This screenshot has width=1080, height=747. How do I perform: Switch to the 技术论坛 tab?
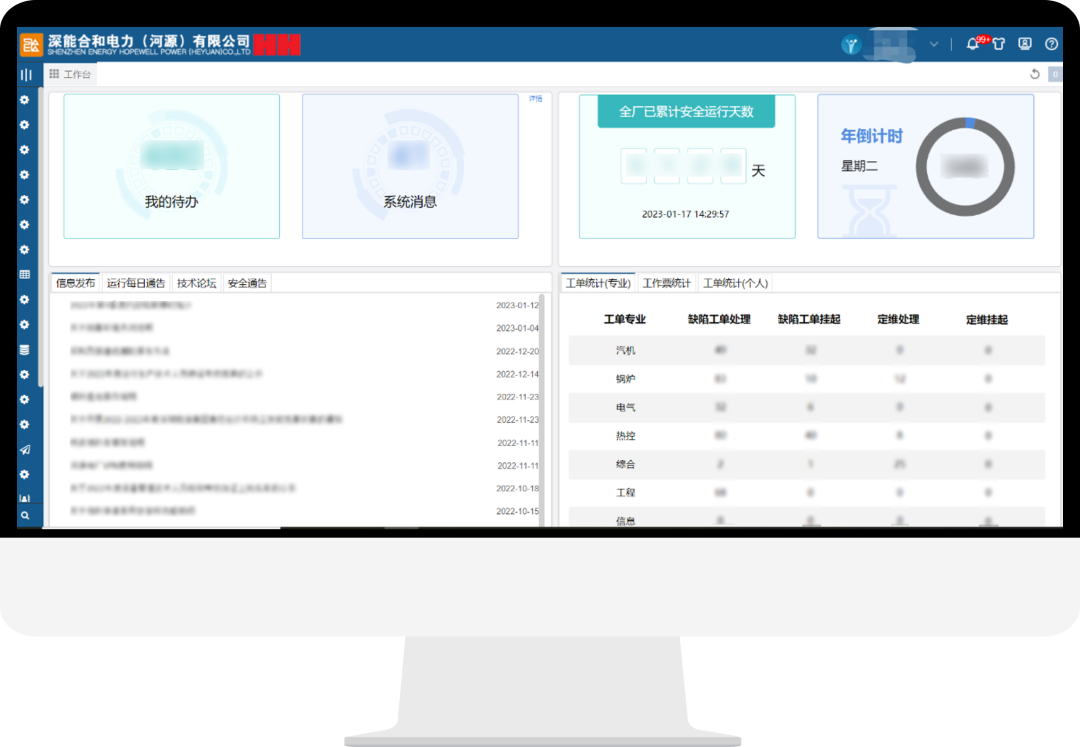196,283
